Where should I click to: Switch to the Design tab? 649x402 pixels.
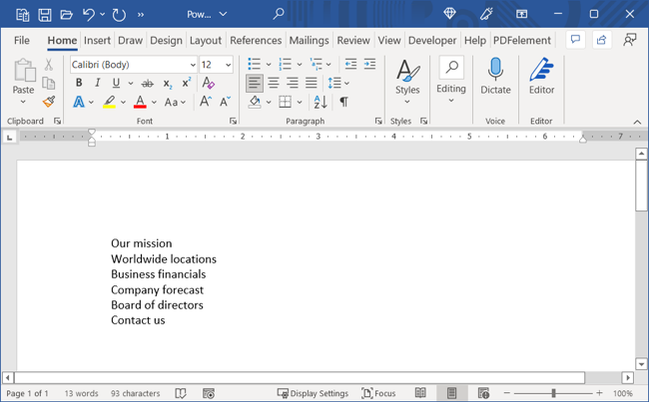(166, 40)
